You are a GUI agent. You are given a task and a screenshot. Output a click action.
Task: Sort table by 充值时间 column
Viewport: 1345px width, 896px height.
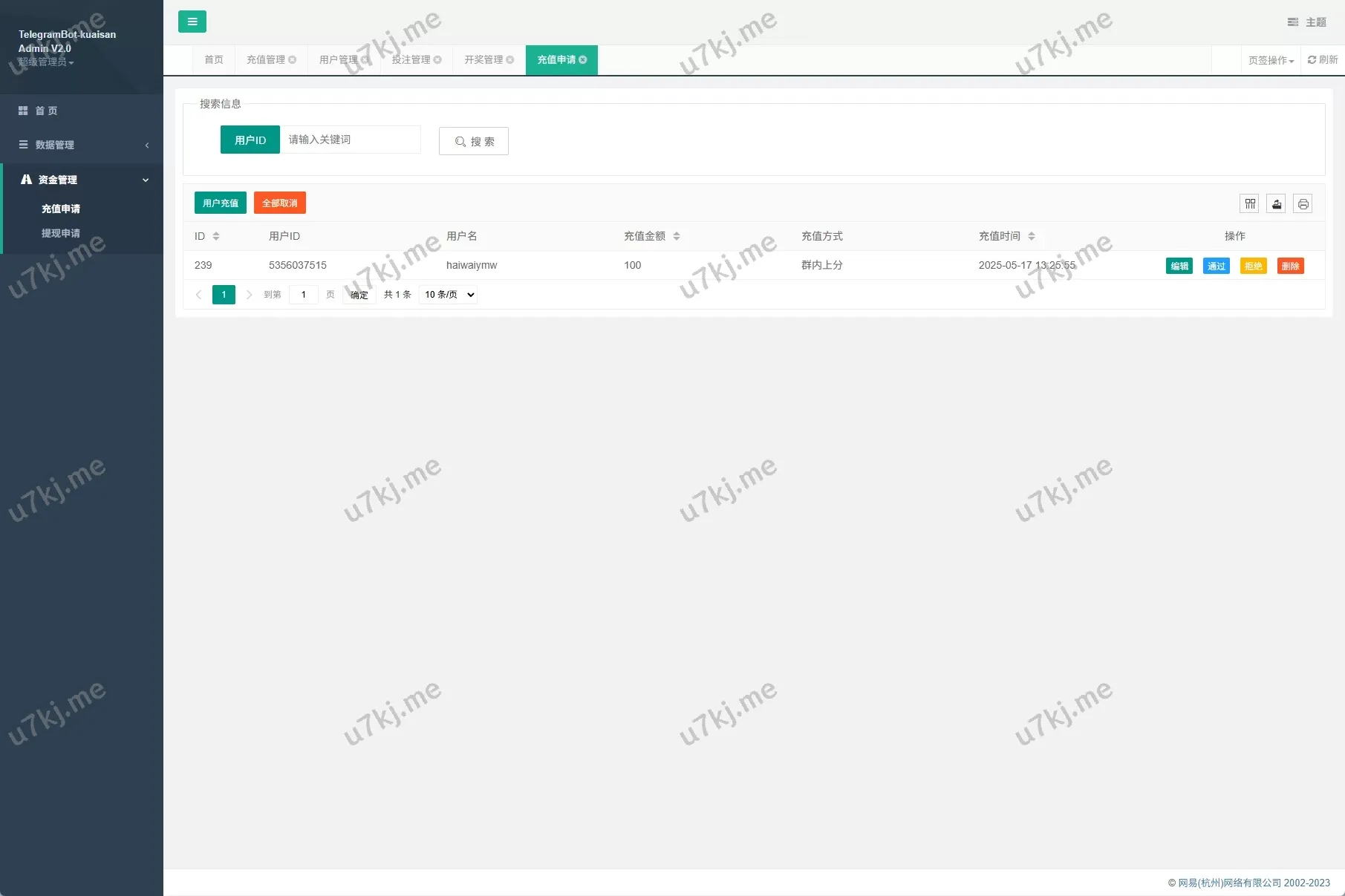tap(1032, 236)
